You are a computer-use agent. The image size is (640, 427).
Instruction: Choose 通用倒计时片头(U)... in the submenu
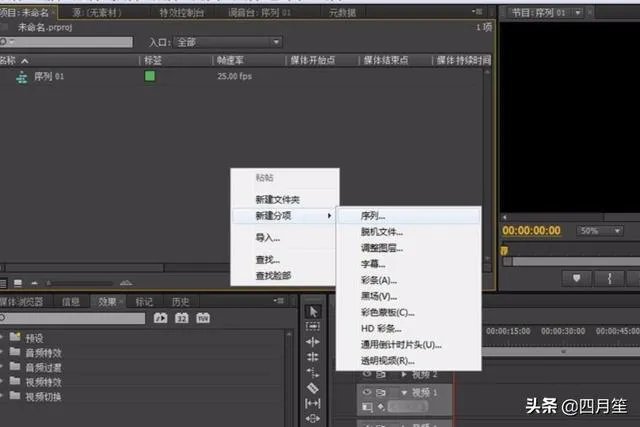(x=409, y=345)
